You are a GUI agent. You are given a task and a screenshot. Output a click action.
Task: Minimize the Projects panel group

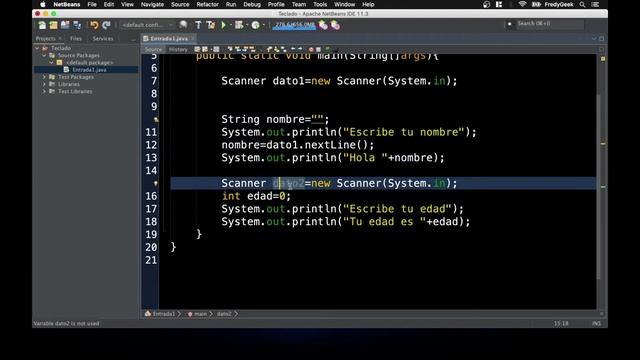(x=133, y=39)
